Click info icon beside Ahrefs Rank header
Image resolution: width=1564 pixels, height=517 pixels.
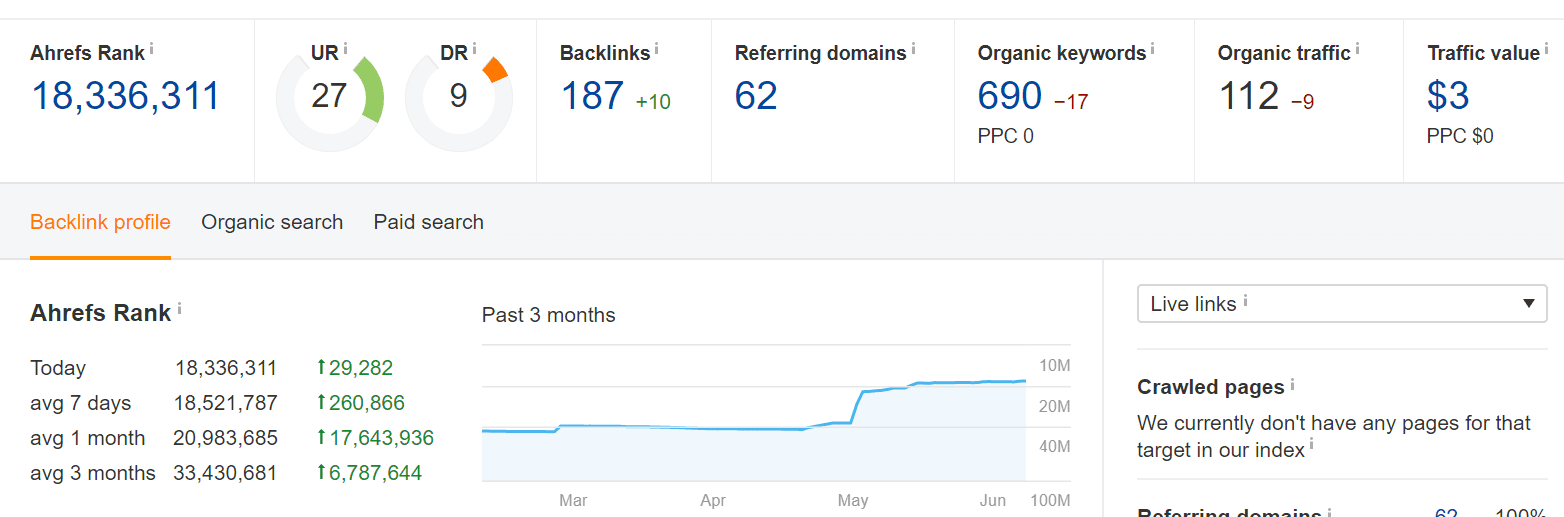click(152, 48)
